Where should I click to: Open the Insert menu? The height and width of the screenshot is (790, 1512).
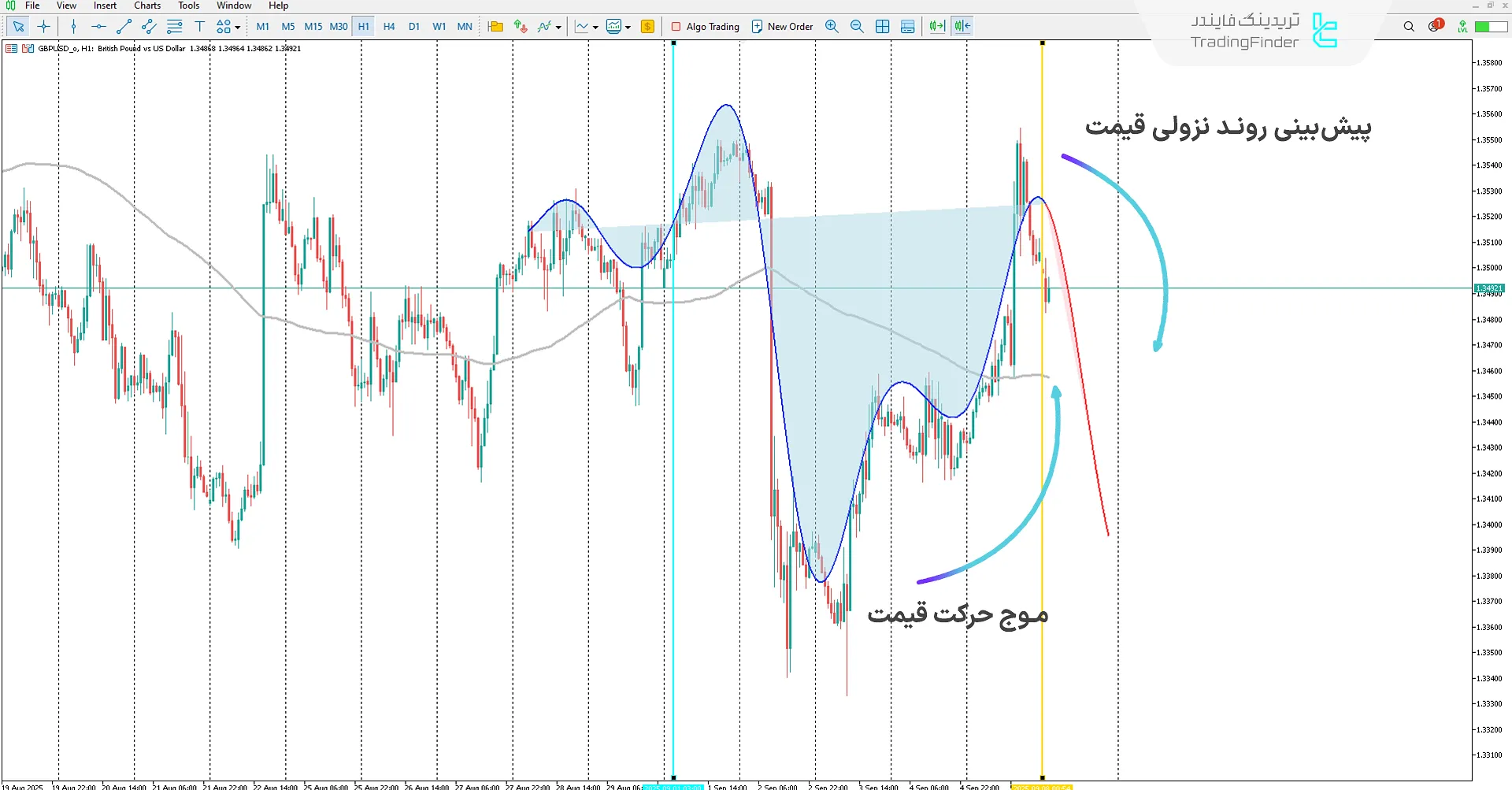(105, 6)
